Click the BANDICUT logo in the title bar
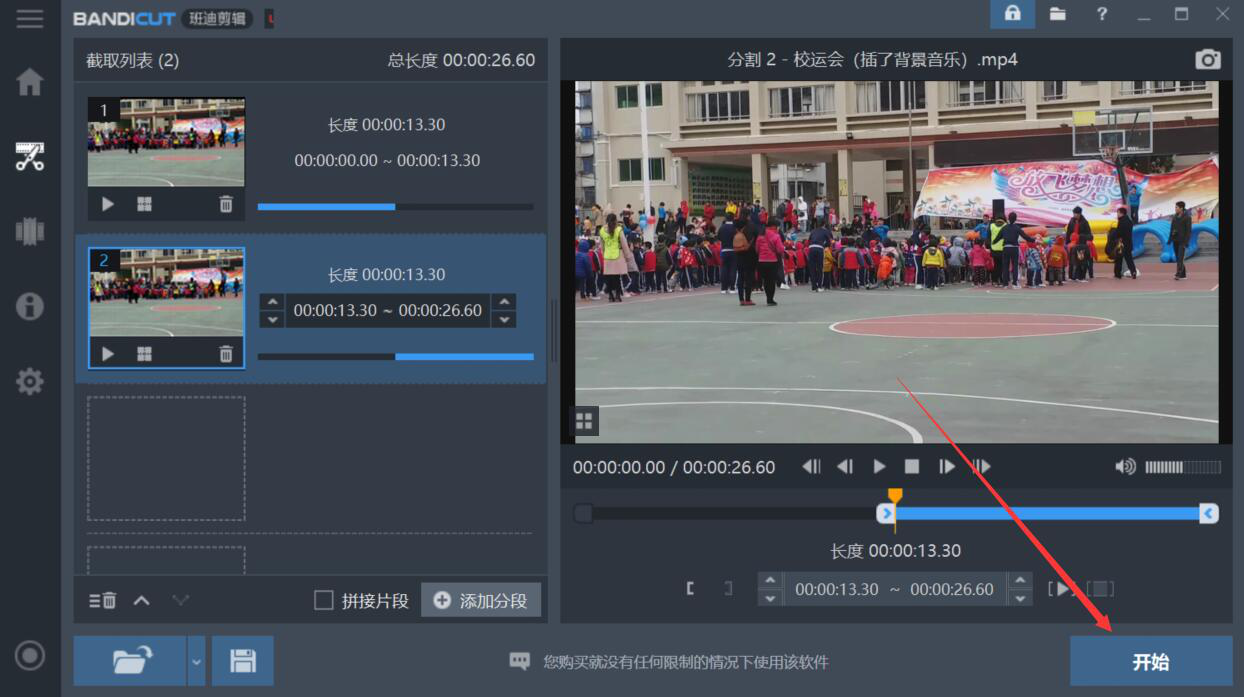This screenshot has height=697, width=1244. pyautogui.click(x=124, y=19)
